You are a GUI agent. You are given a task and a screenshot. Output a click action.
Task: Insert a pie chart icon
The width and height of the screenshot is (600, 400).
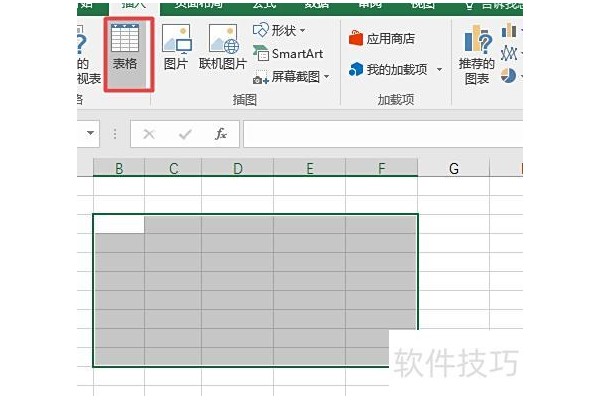[x=509, y=75]
